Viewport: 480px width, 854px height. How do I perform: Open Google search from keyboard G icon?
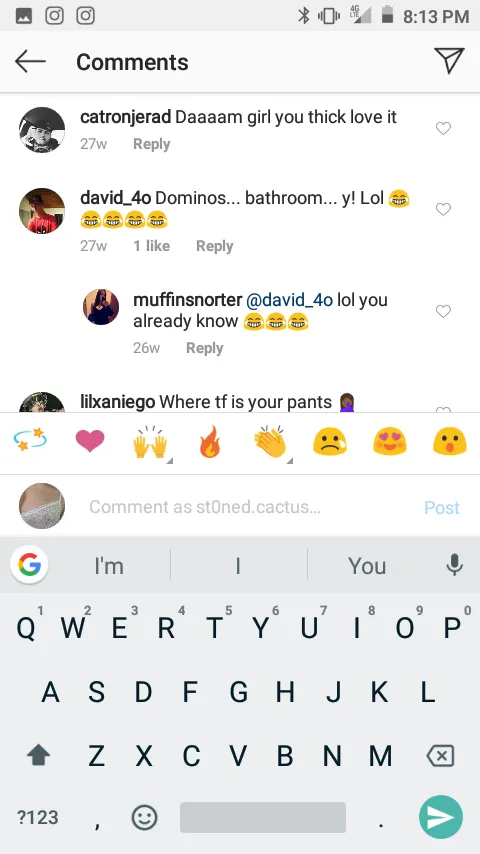coord(29,565)
